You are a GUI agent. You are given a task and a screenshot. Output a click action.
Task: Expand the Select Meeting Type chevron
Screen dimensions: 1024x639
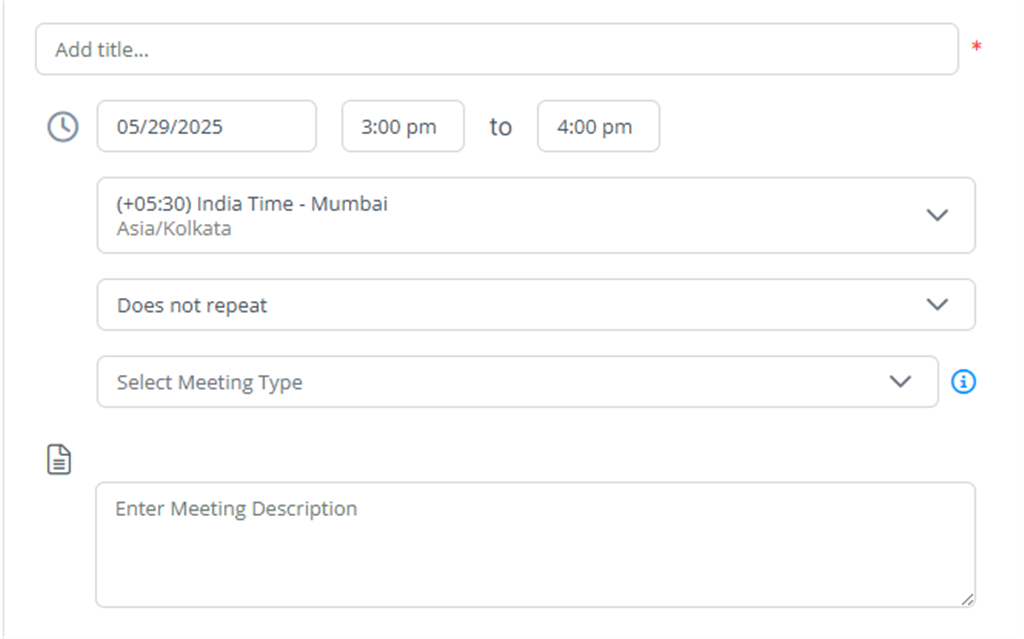(900, 382)
